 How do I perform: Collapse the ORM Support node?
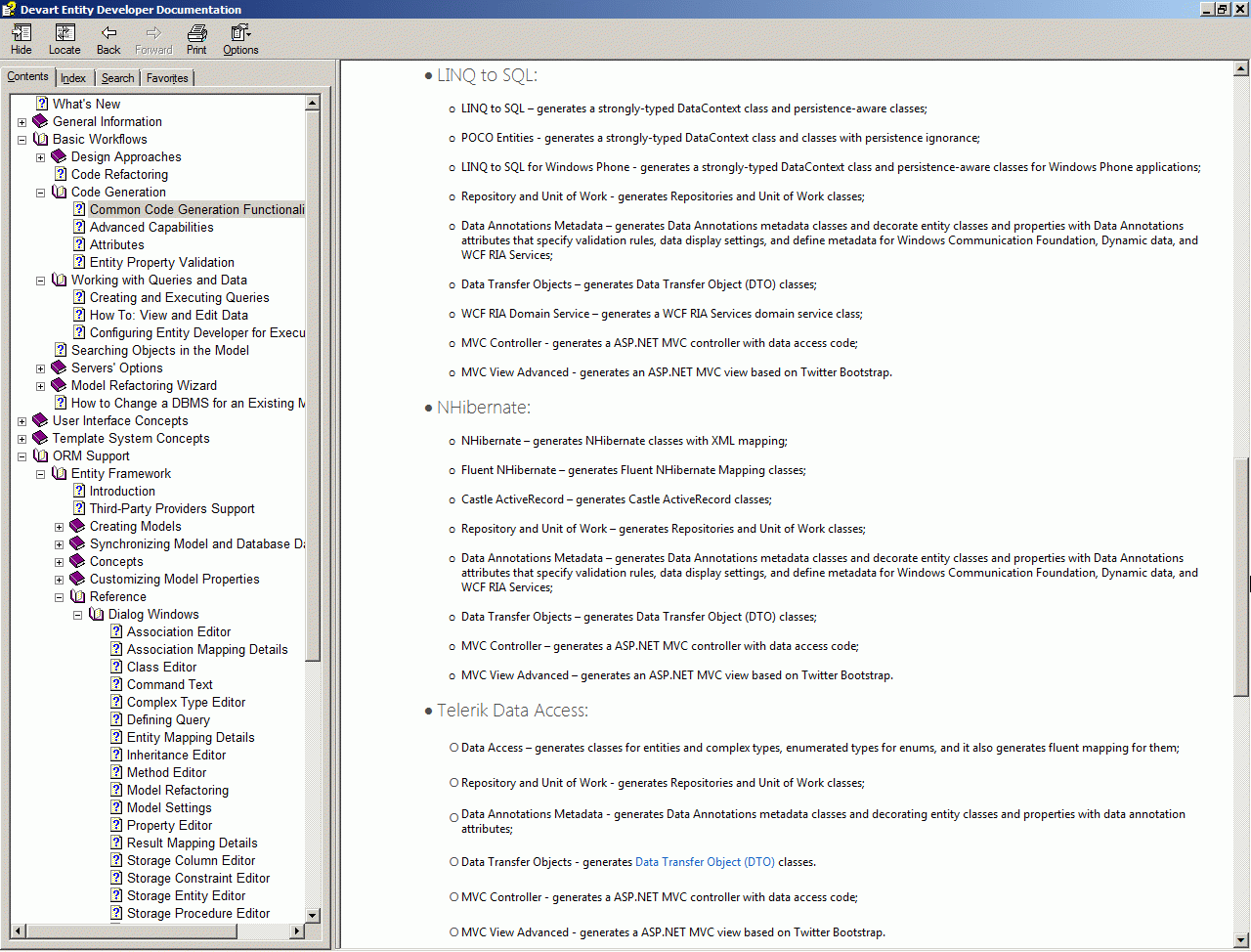click(22, 456)
